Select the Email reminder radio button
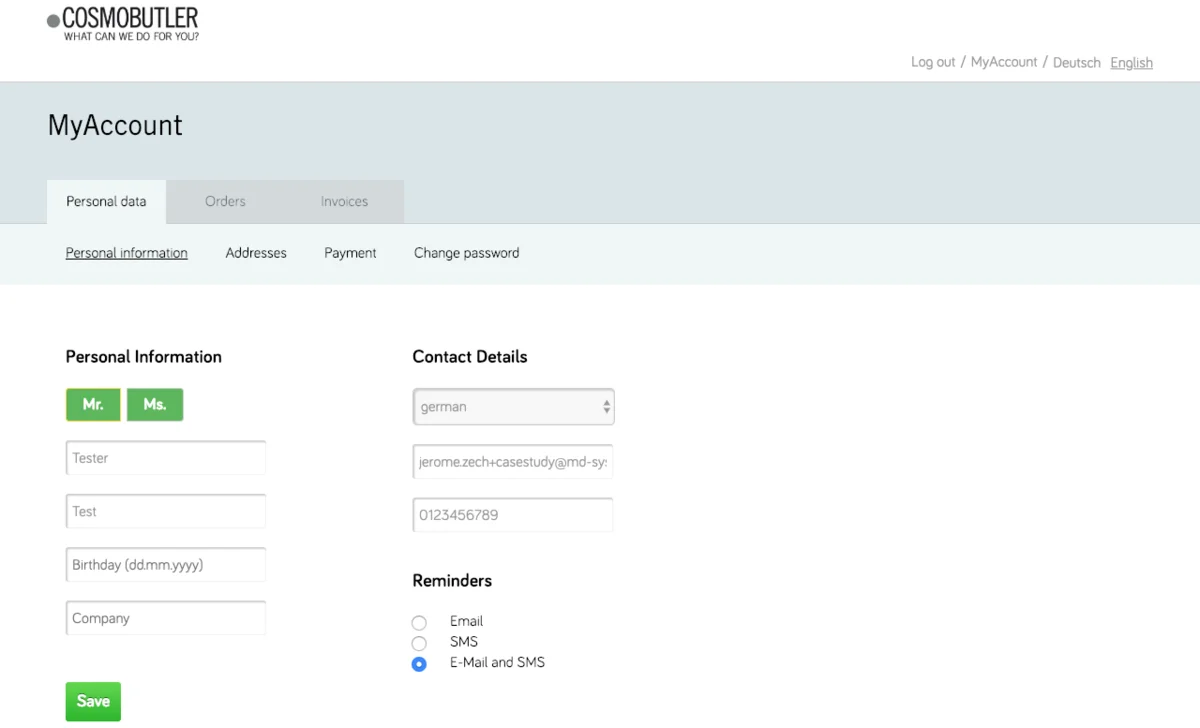Image resolution: width=1200 pixels, height=728 pixels. (419, 622)
